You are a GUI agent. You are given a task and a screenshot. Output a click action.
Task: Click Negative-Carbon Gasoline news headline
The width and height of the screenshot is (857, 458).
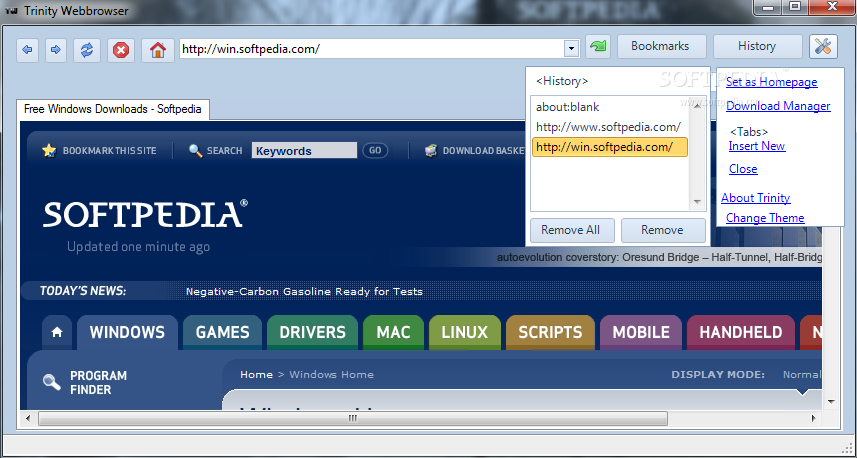(304, 291)
